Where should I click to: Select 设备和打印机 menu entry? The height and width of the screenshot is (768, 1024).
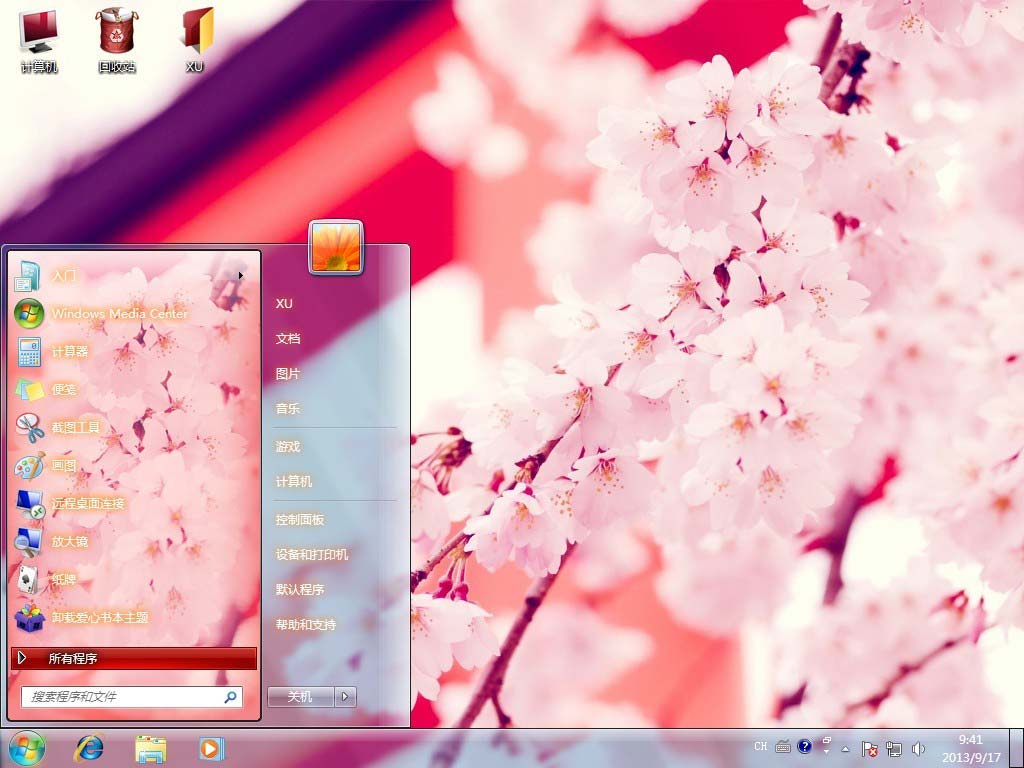pos(312,554)
